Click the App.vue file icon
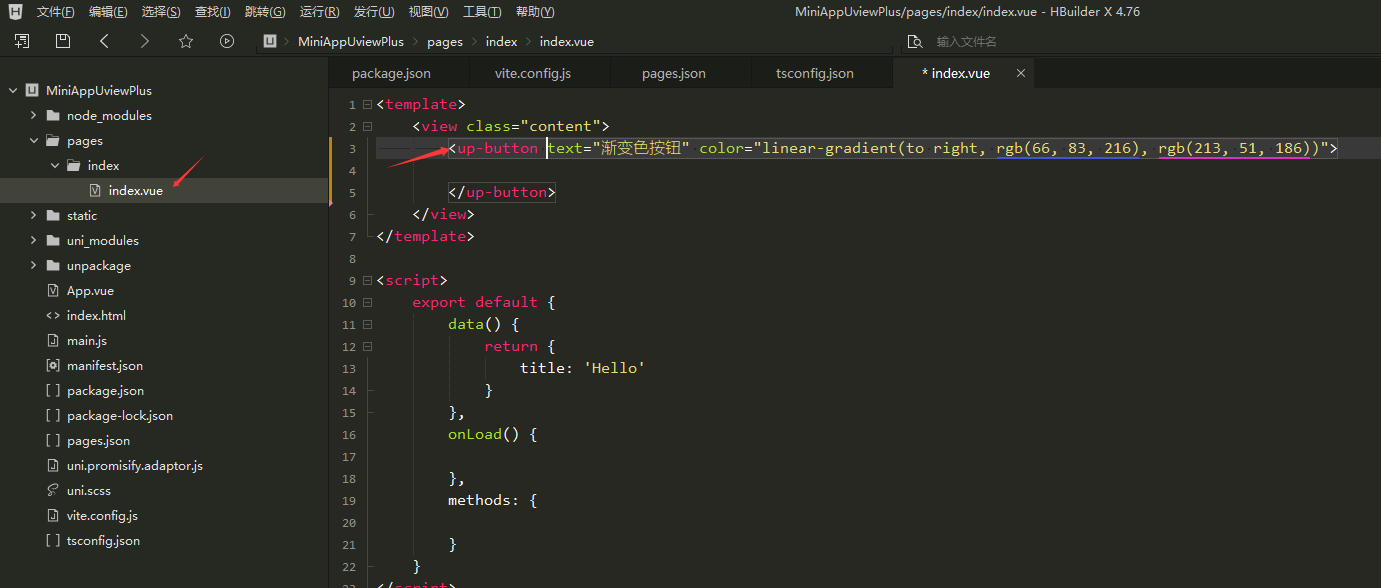 tap(53, 290)
